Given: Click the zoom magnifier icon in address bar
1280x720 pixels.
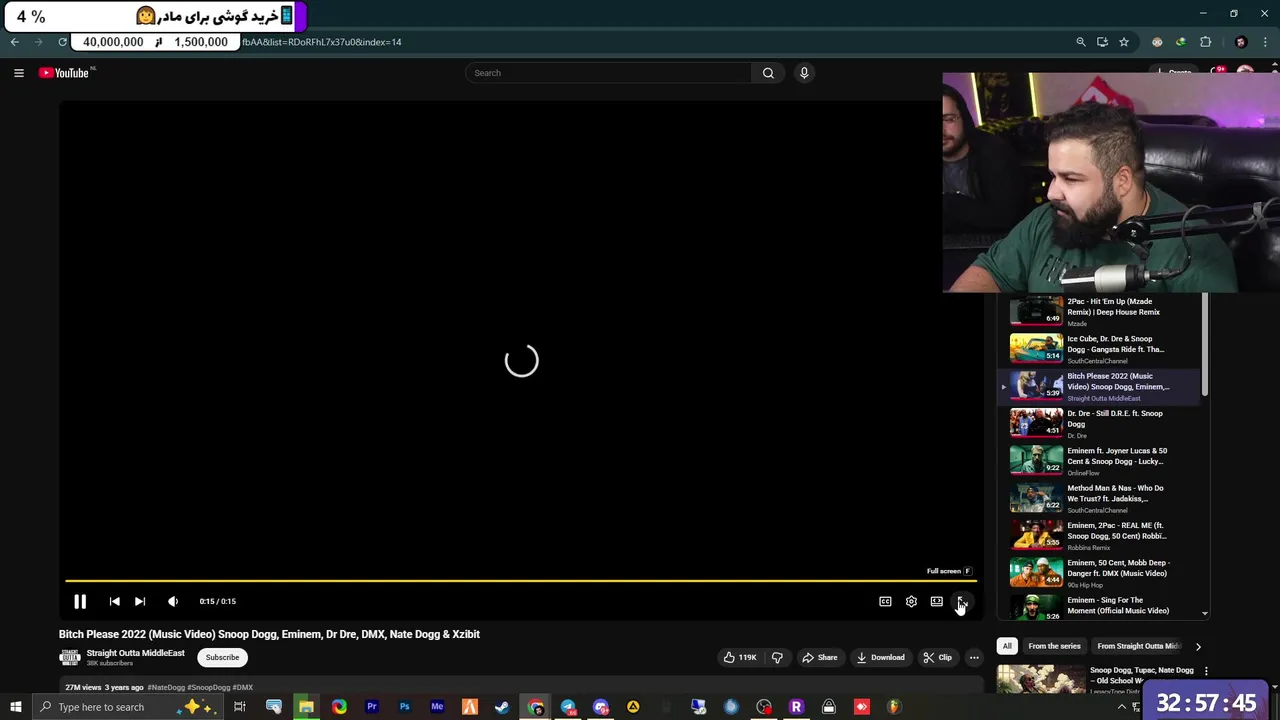Looking at the screenshot, I should [1080, 42].
